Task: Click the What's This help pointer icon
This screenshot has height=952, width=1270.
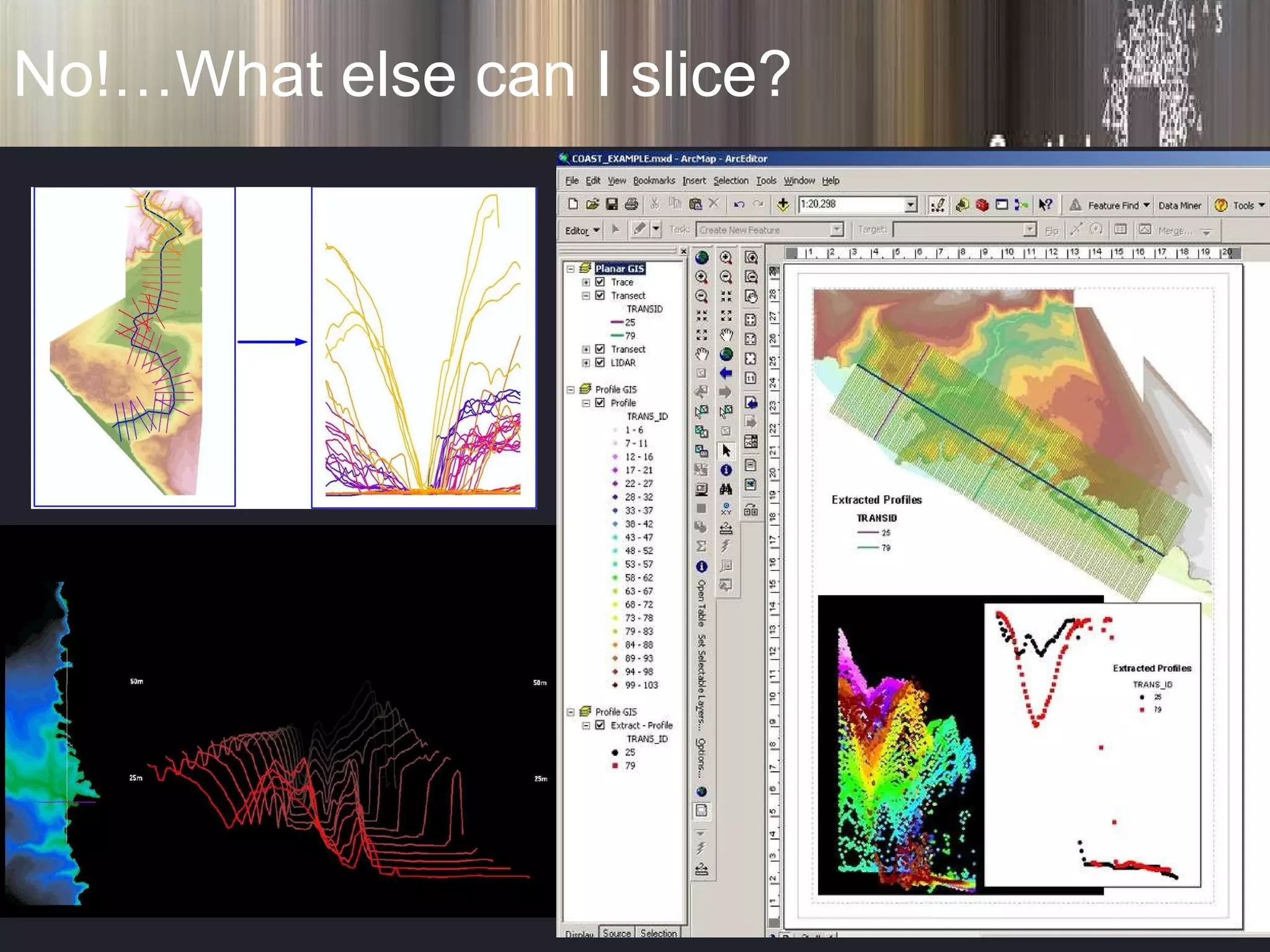Action: point(1046,205)
